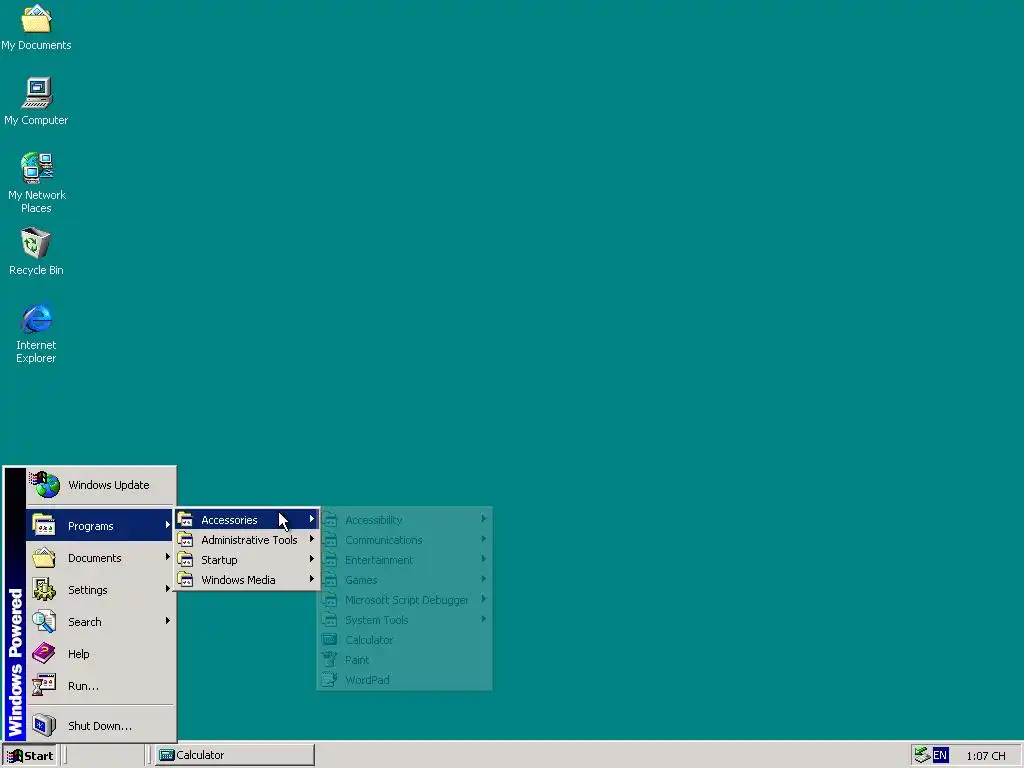Expand the Programs submenu arrow
This screenshot has width=1024, height=768.
click(167, 524)
